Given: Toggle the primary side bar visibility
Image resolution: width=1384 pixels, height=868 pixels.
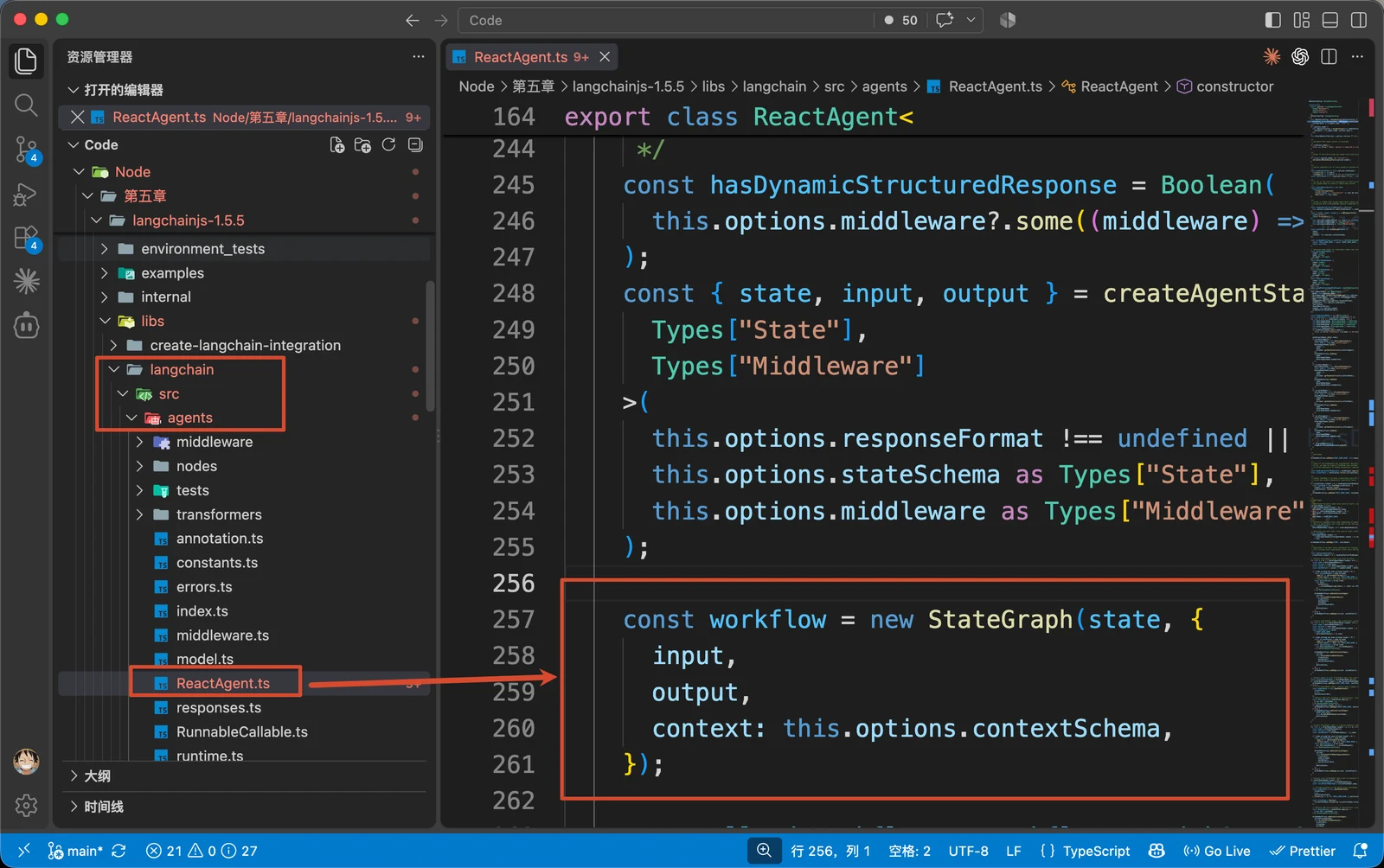Looking at the screenshot, I should coord(1273,20).
